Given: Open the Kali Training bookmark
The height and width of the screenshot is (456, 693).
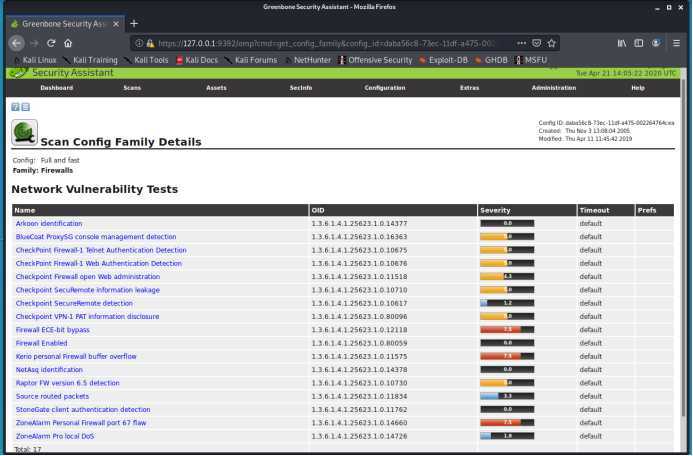Looking at the screenshot, I should 91,60.
